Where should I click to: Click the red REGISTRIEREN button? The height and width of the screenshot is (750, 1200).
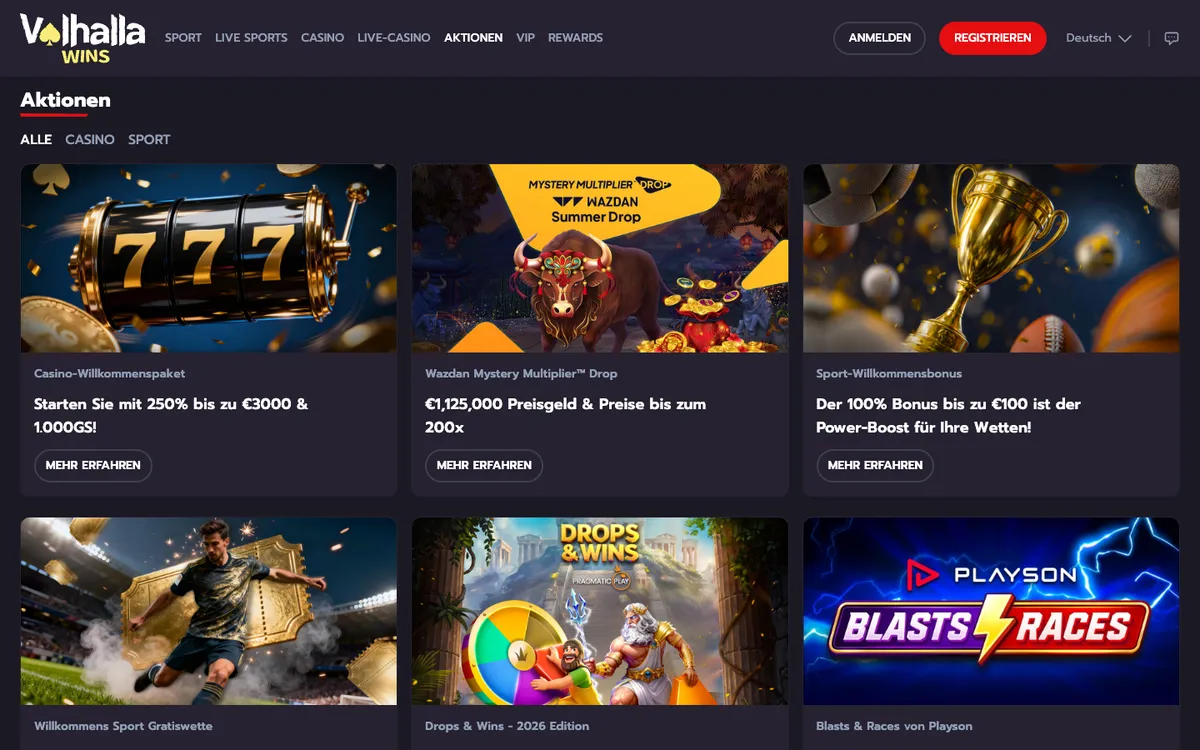point(992,38)
